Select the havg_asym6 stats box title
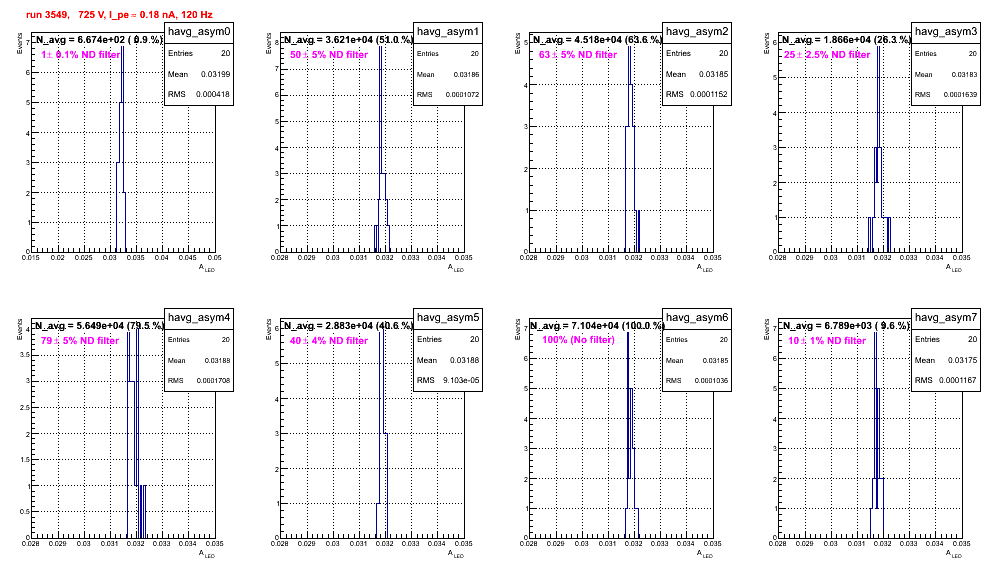The width and height of the screenshot is (996, 572). pyautogui.click(x=697, y=317)
